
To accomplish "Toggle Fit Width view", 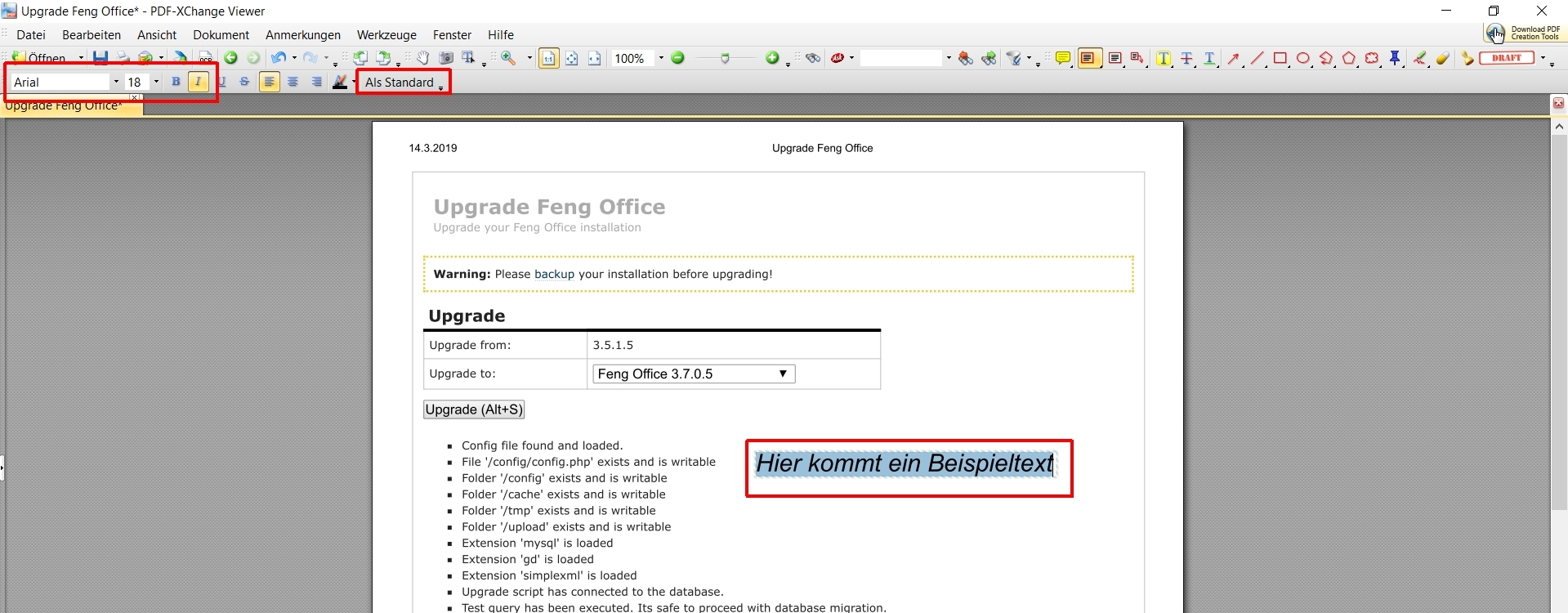I will (x=595, y=58).
